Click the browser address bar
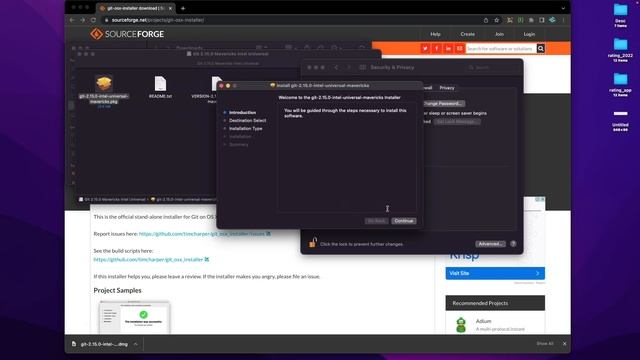 [x=292, y=20]
